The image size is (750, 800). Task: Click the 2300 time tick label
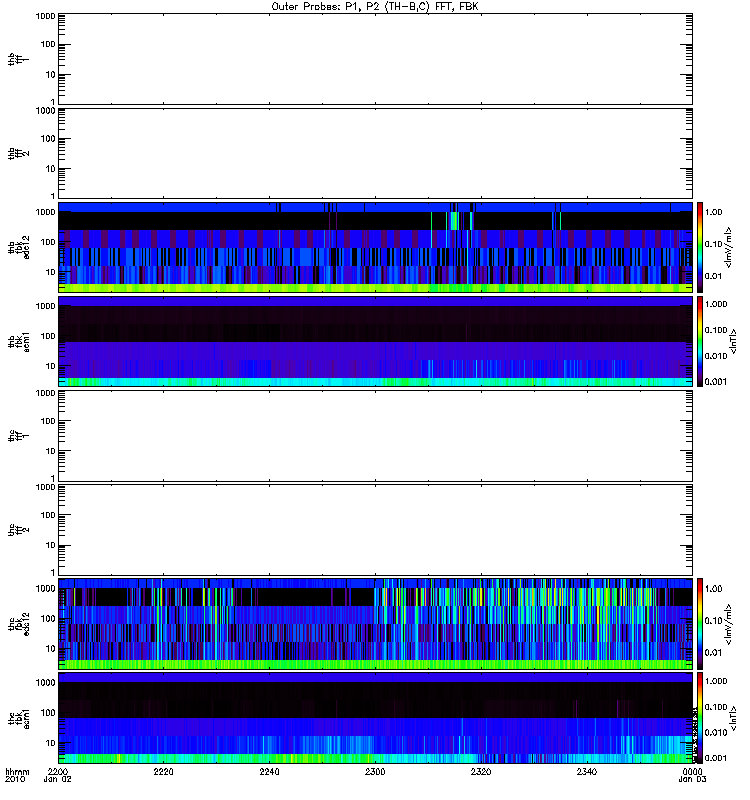point(375,771)
